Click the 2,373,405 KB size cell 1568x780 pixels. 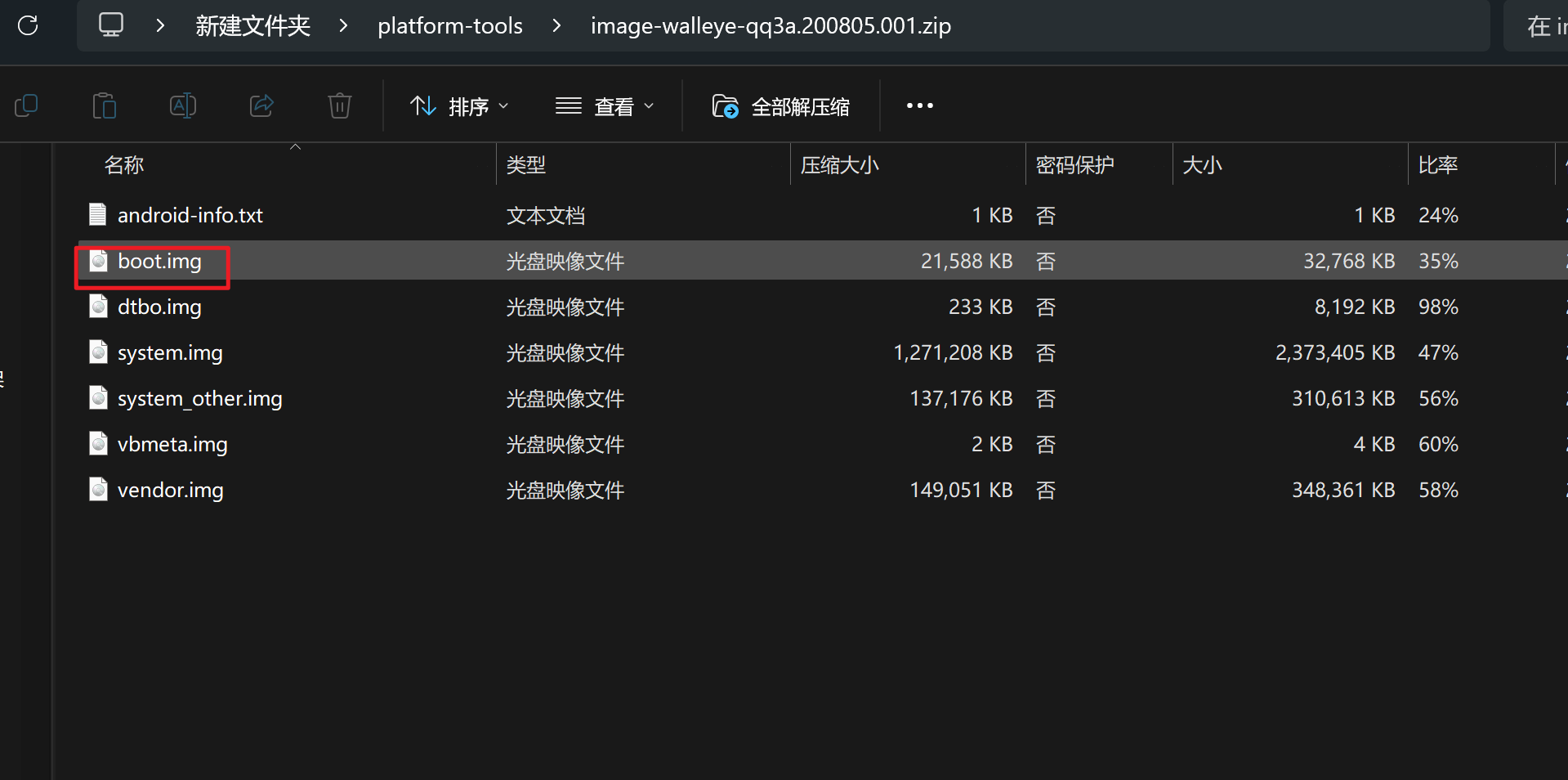[x=1335, y=352]
